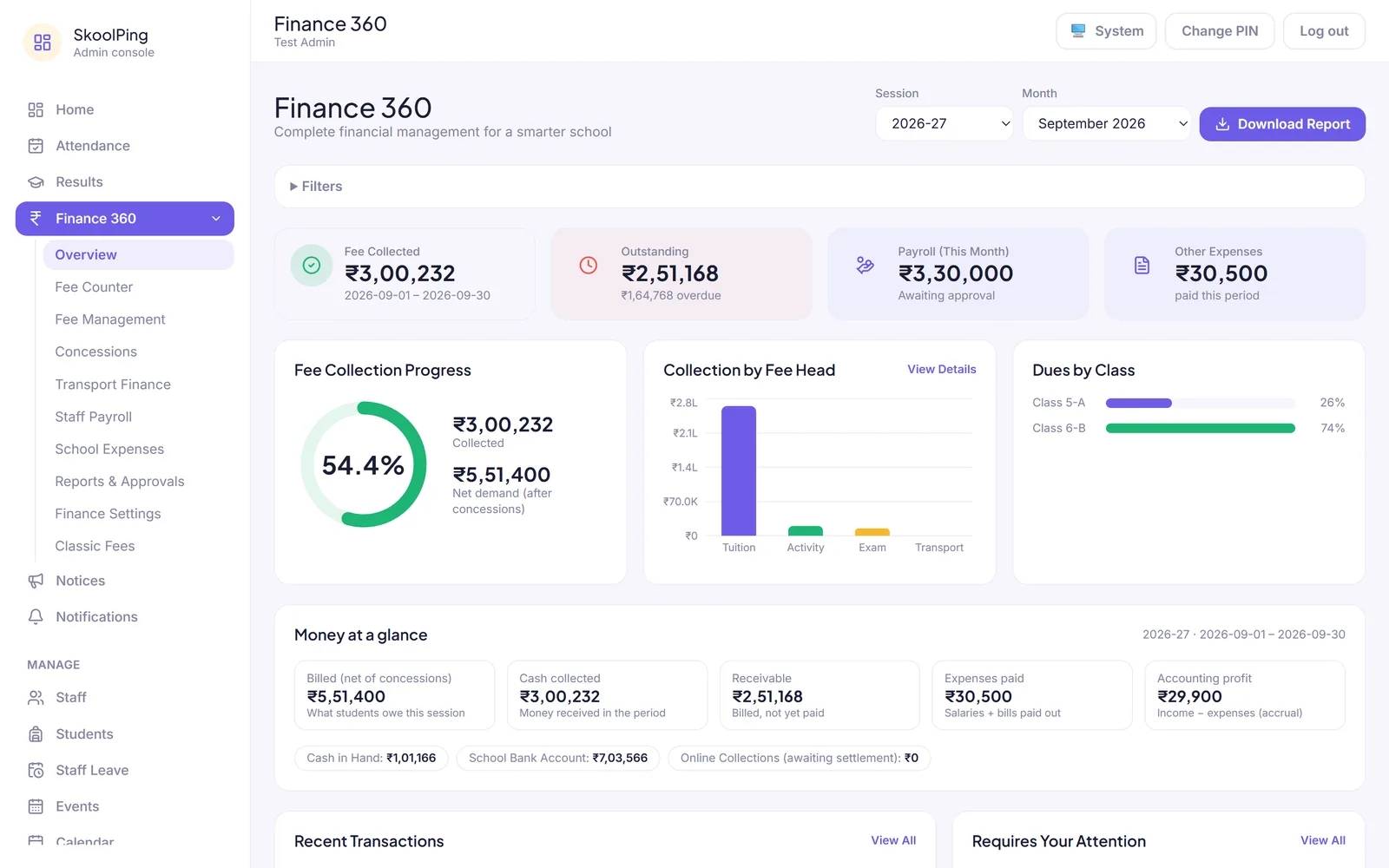Click the Notifications bell icon

pos(36,617)
